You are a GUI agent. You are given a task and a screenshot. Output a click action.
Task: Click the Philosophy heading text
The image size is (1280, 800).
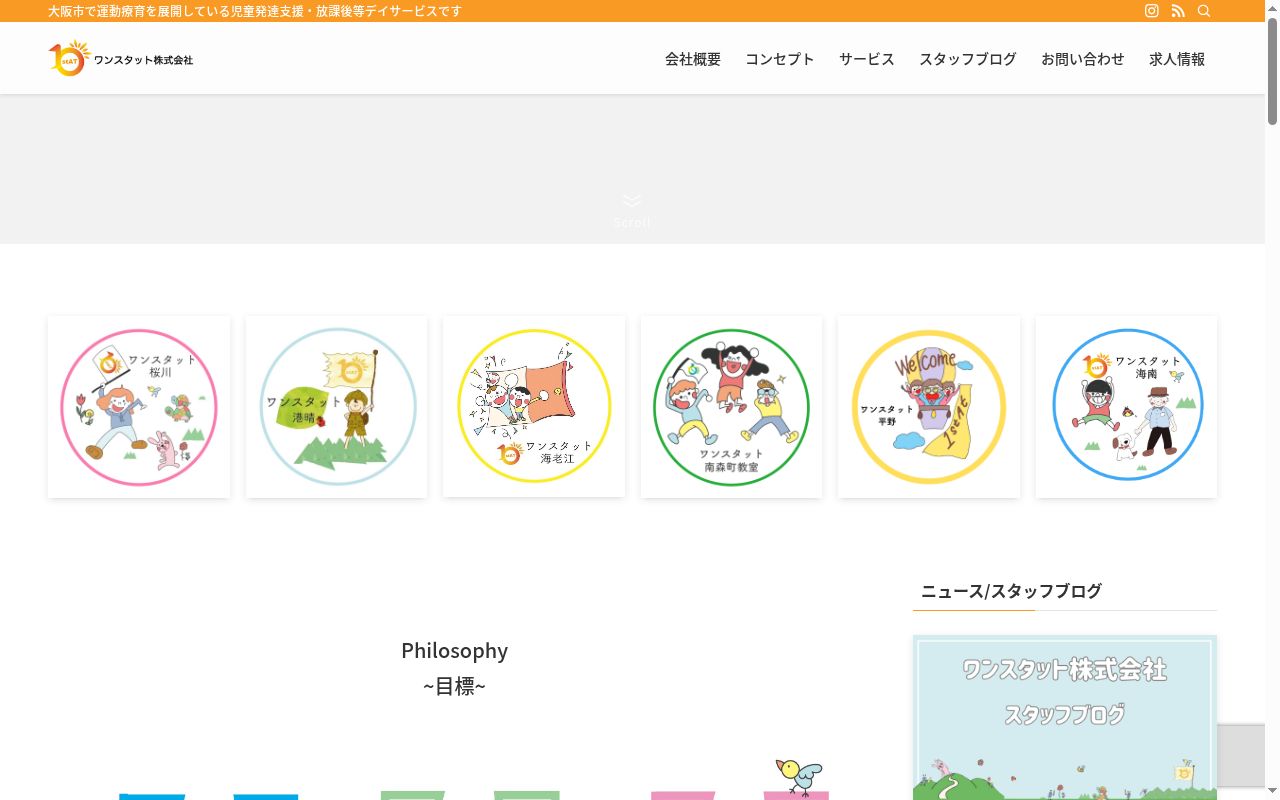pos(455,650)
